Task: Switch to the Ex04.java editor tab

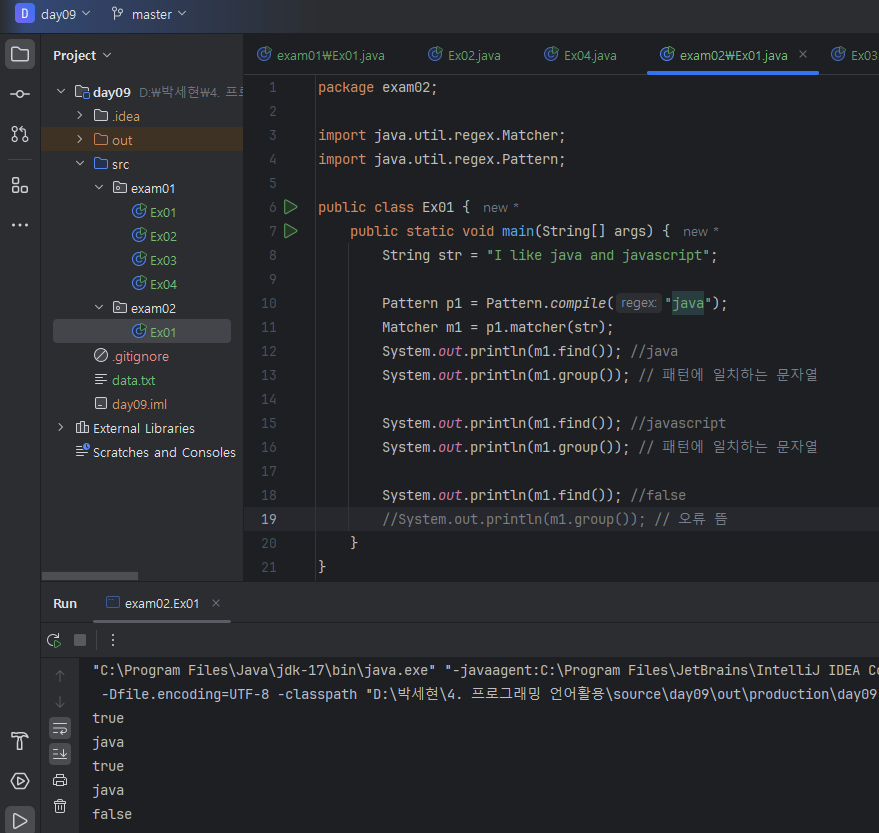Action: point(589,55)
